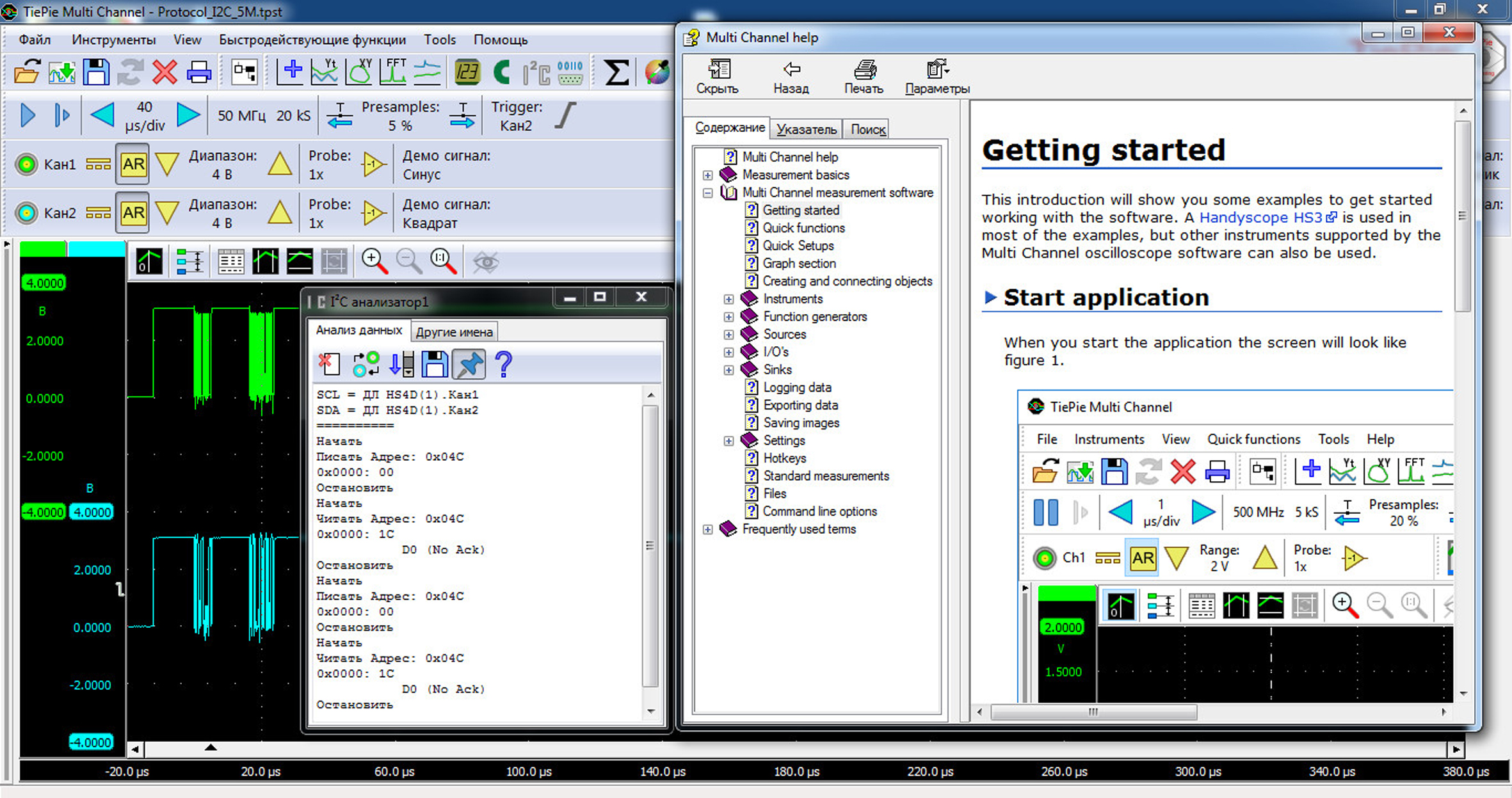Switch to the Другие имена tab
This screenshot has width=1512, height=798.
tap(454, 331)
